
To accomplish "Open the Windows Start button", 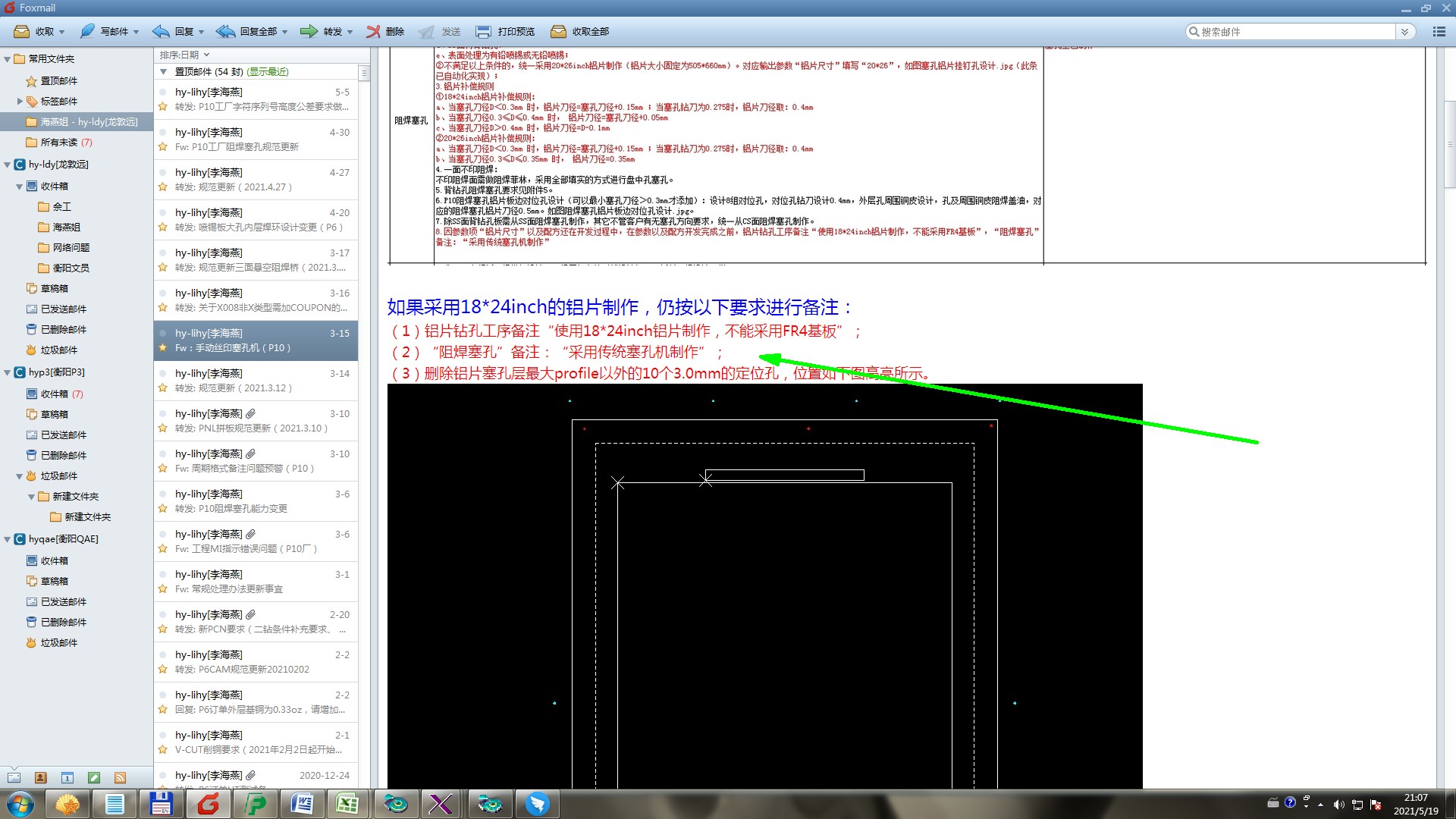I will click(x=20, y=804).
